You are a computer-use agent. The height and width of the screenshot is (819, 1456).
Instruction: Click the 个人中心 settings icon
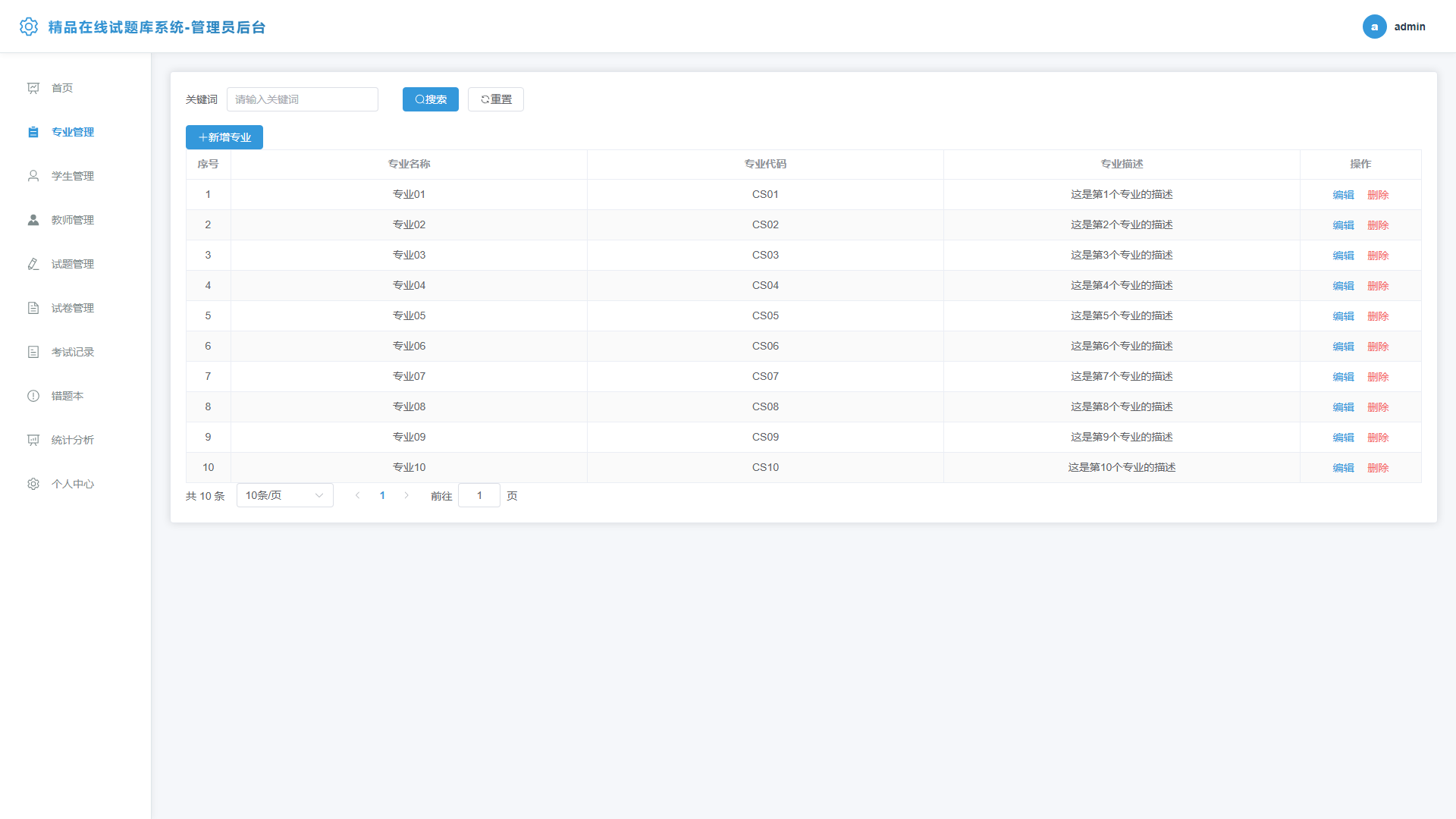[x=33, y=484]
